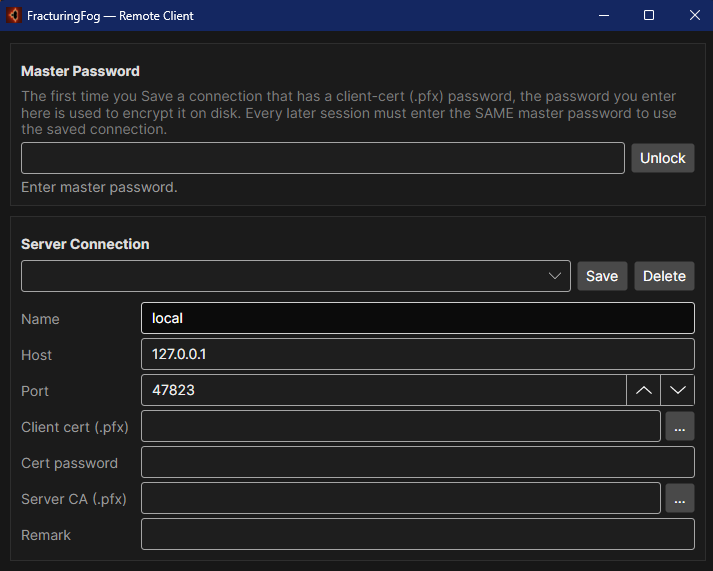This screenshot has width=713, height=571.
Task: Maximize the Remote Client window
Action: (x=649, y=15)
